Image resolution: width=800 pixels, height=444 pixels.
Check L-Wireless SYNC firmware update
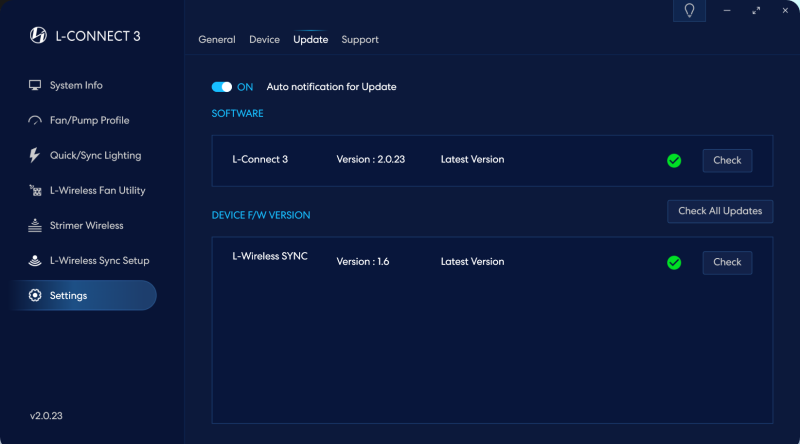coord(727,262)
